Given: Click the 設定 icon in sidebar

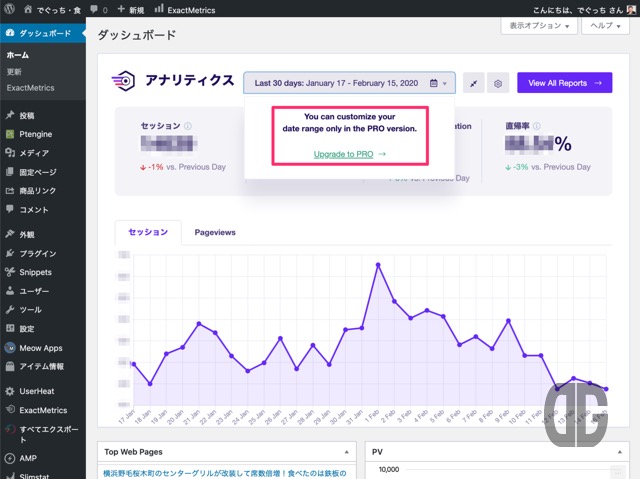Looking at the screenshot, I should (10, 328).
